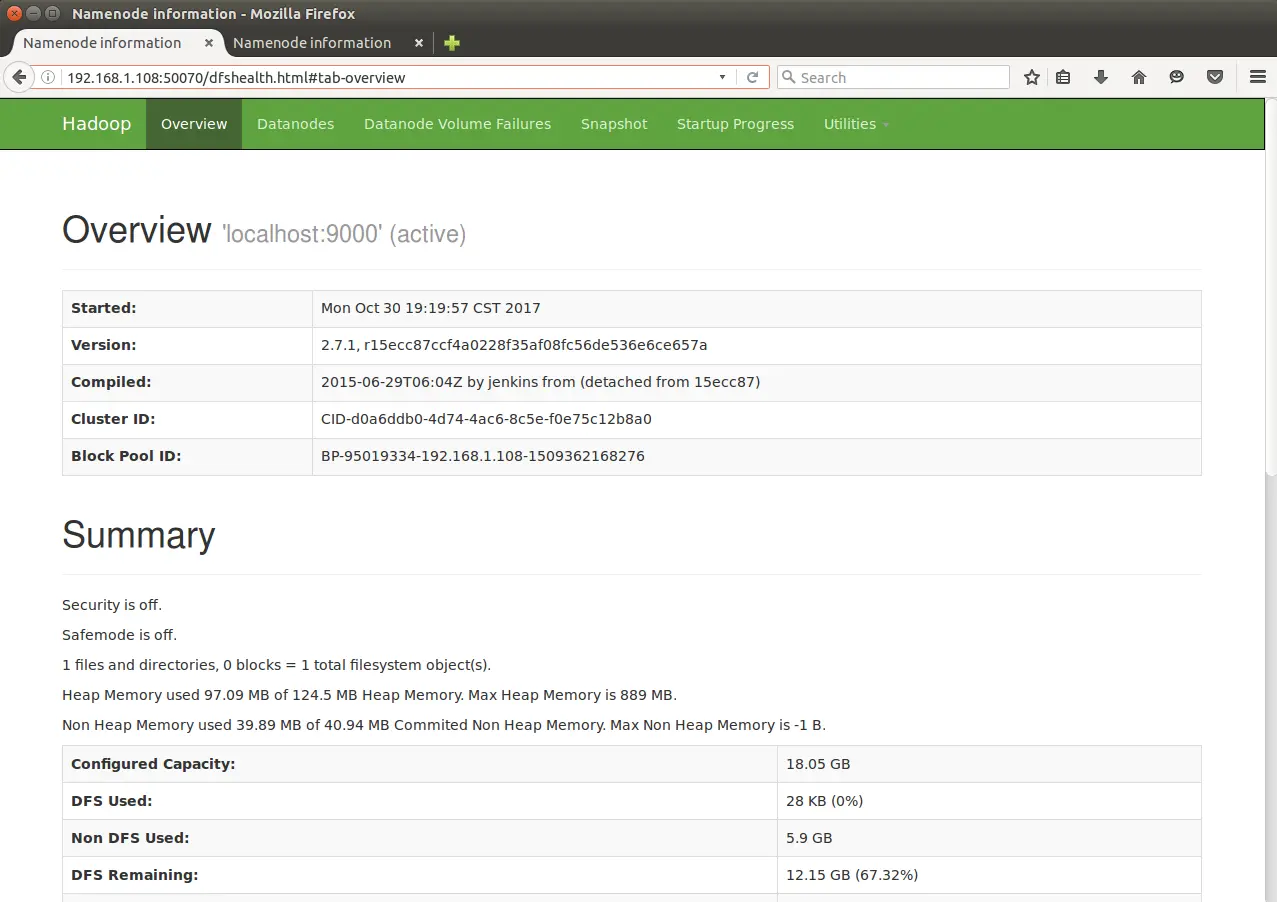This screenshot has height=902, width=1277.
Task: Bookmark this page with the star icon
Action: click(1032, 77)
